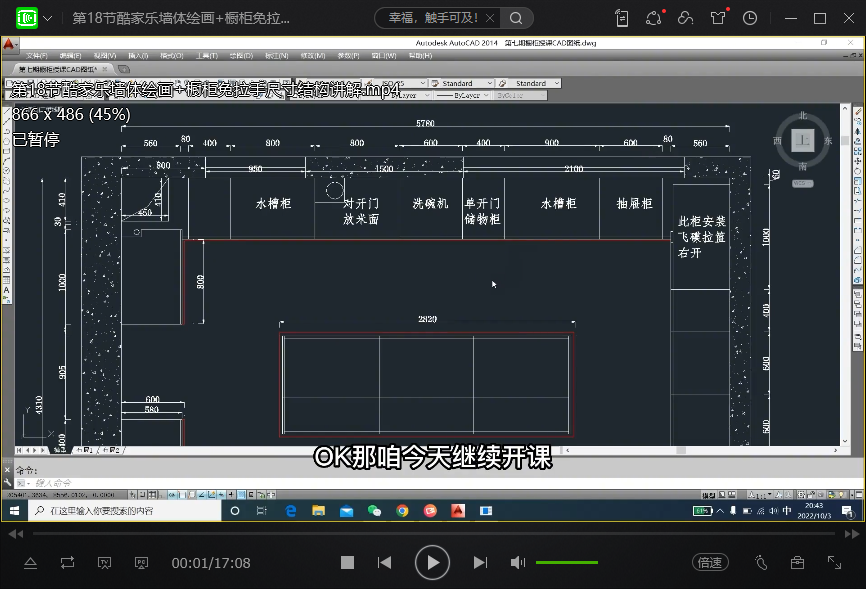866x589 pixels.
Task: Skip to the next video
Action: click(479, 563)
